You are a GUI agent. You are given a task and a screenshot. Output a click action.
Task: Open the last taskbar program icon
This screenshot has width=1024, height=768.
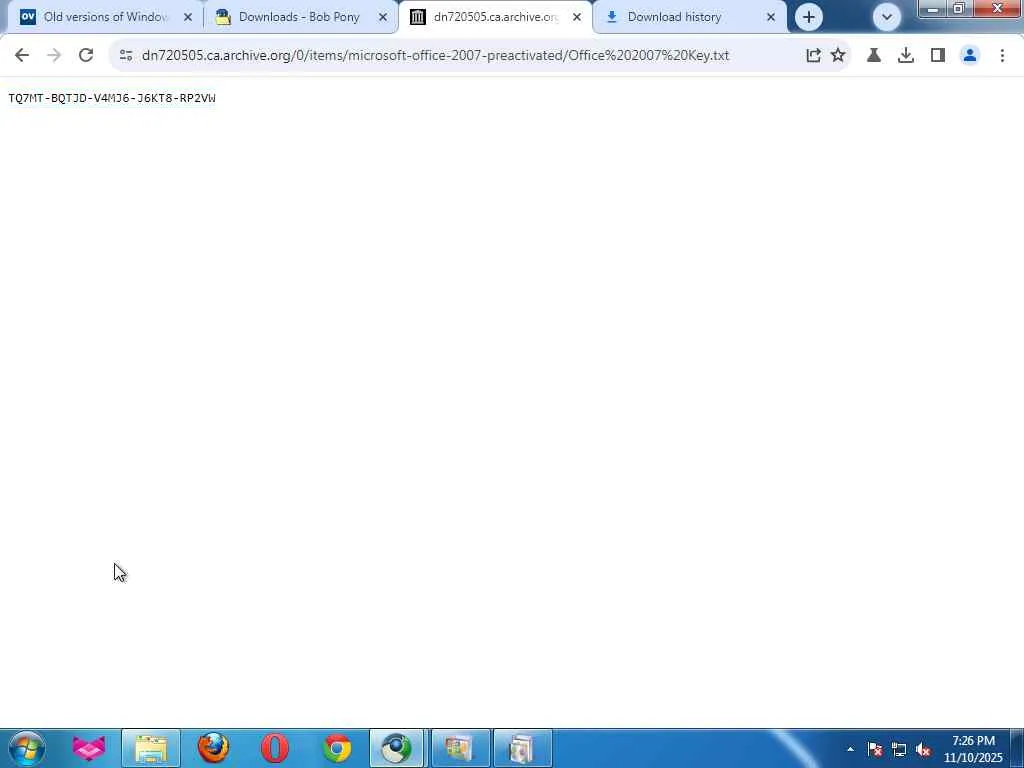[522, 748]
